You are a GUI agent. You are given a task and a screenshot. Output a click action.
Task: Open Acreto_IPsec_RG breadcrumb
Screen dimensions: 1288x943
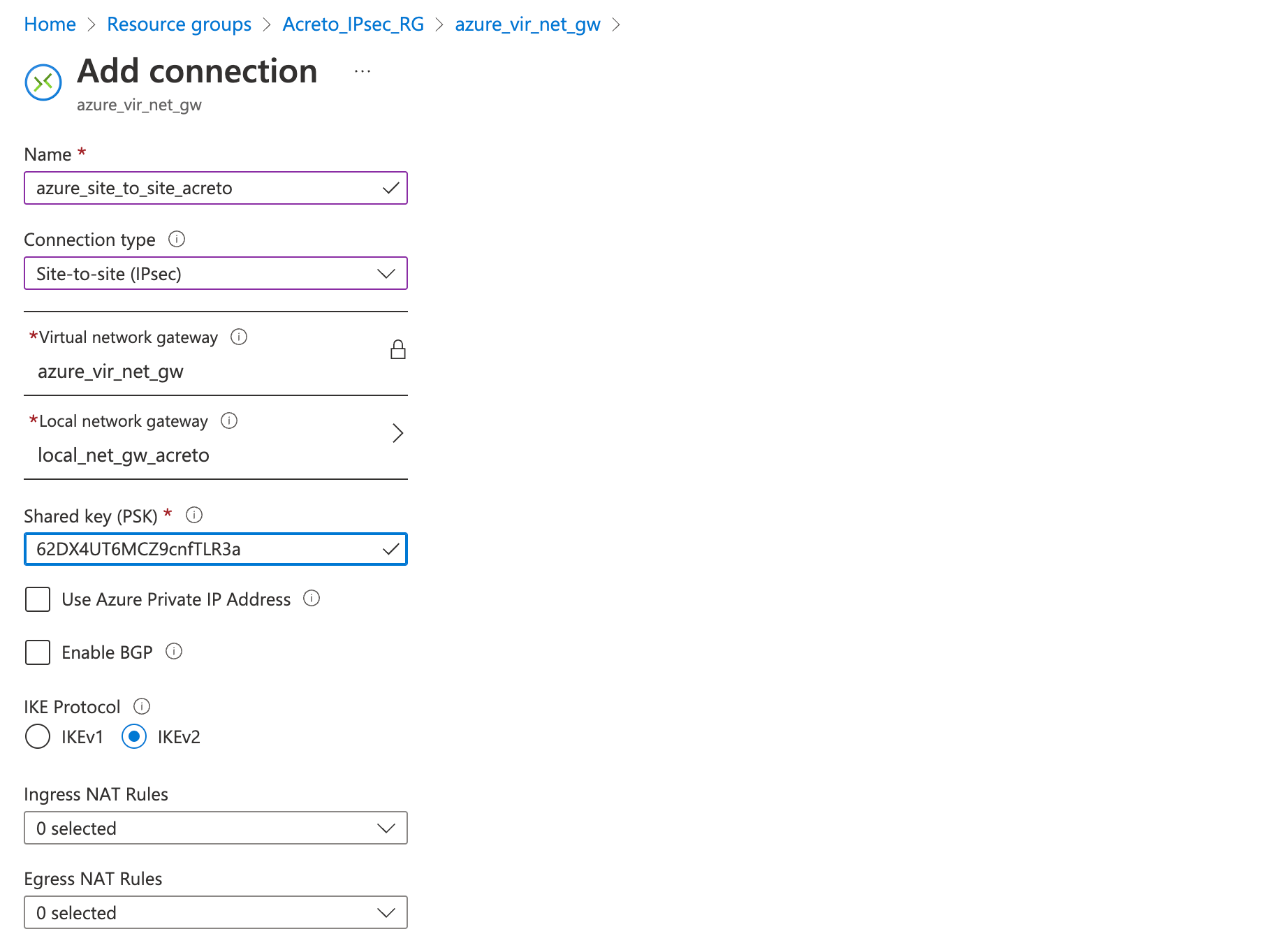coord(353,24)
